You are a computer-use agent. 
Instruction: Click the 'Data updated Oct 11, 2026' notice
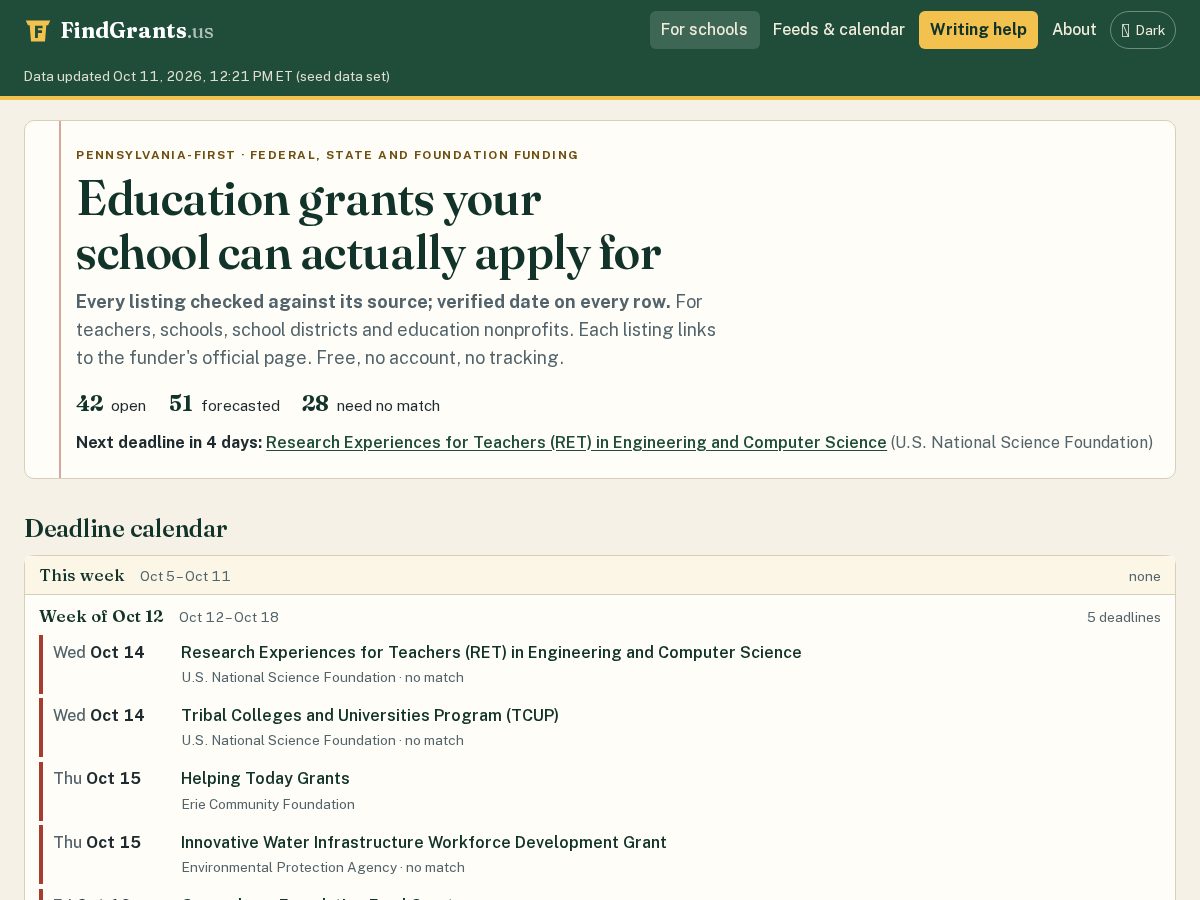click(207, 76)
